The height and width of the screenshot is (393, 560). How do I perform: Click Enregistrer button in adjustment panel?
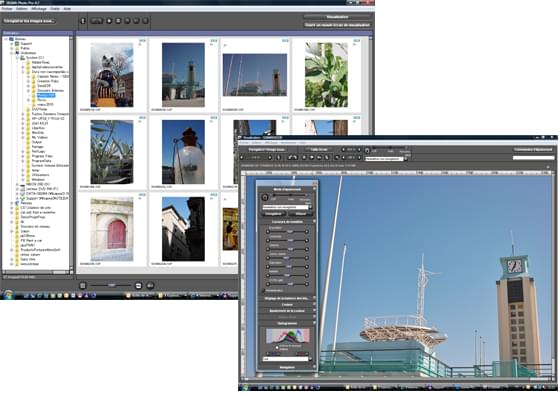coord(274,214)
